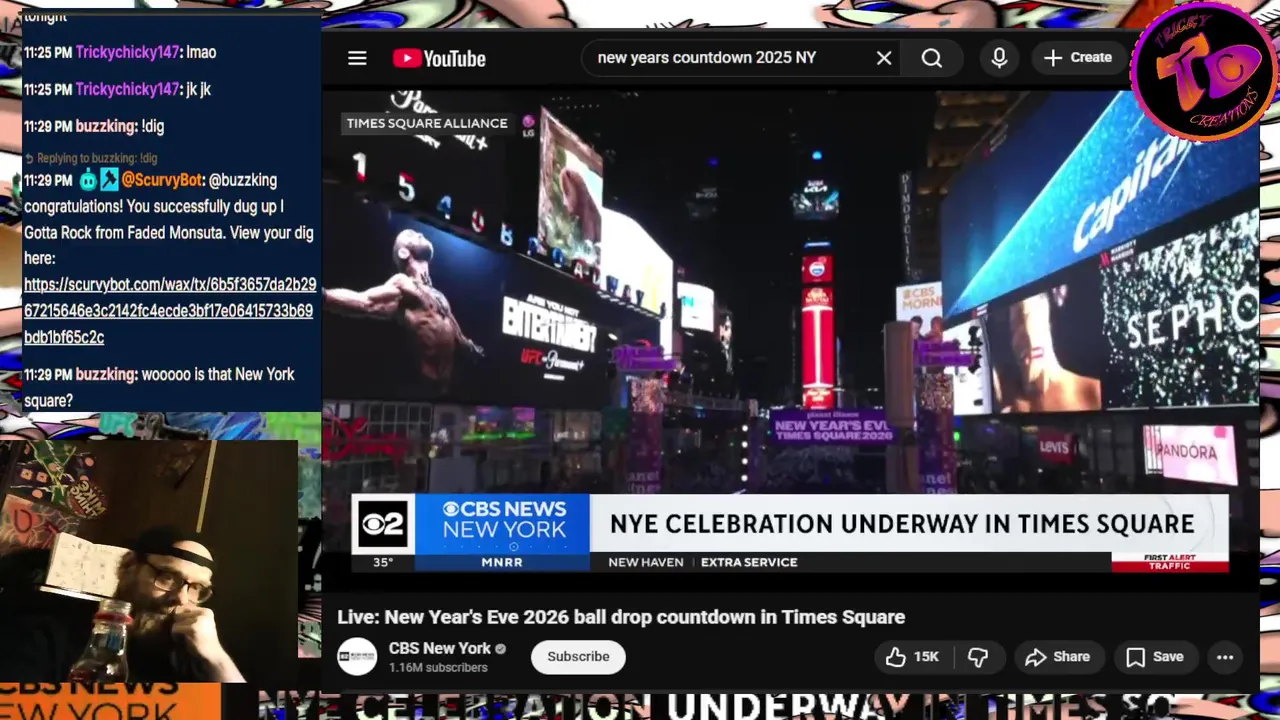Click the streamer webcam overlay
The width and height of the screenshot is (1280, 720).
click(x=149, y=560)
